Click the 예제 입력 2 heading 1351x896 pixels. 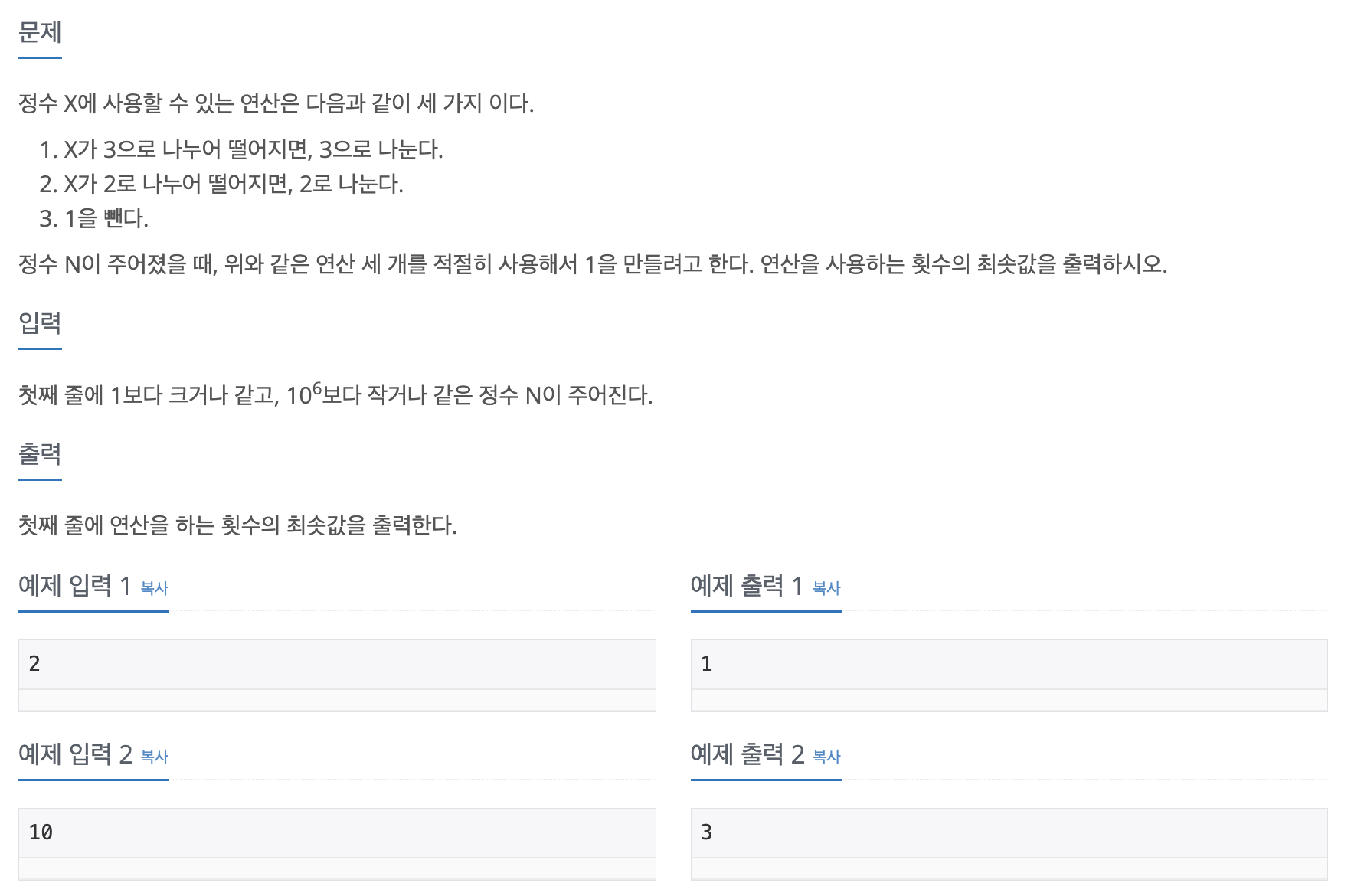[x=75, y=754]
